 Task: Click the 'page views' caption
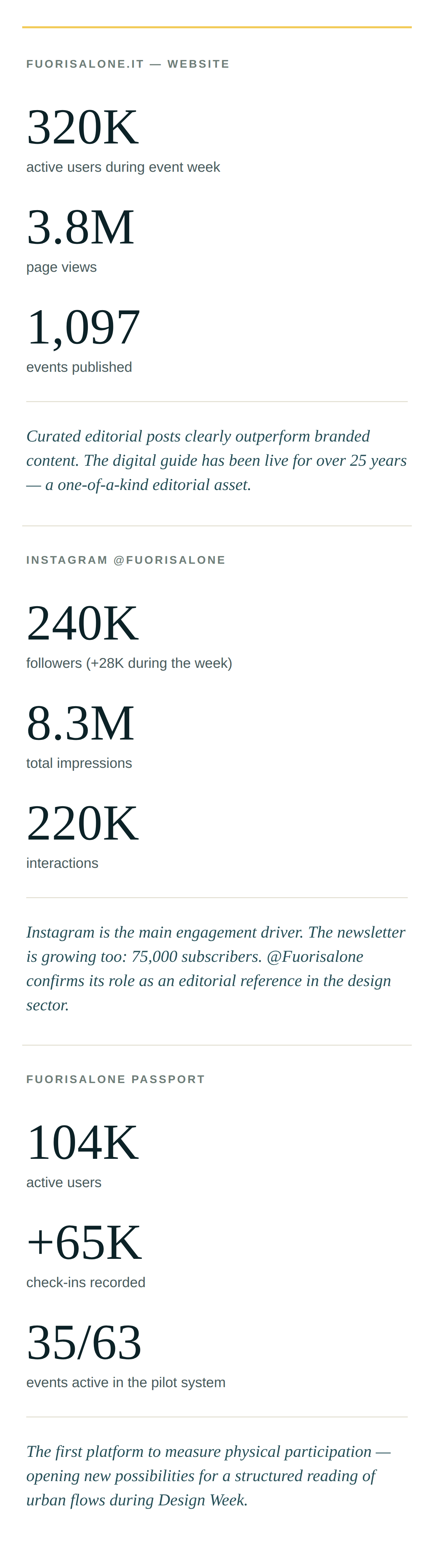(x=61, y=267)
